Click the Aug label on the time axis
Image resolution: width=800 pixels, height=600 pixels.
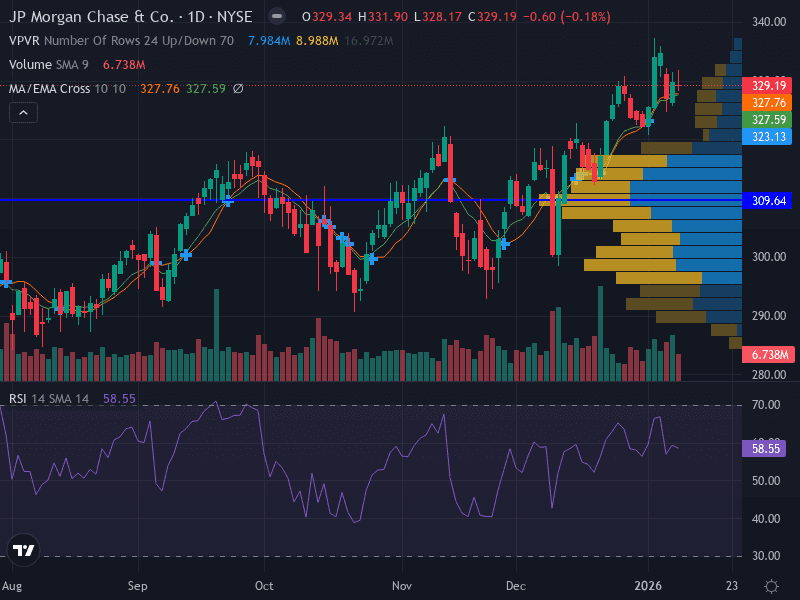point(11,586)
